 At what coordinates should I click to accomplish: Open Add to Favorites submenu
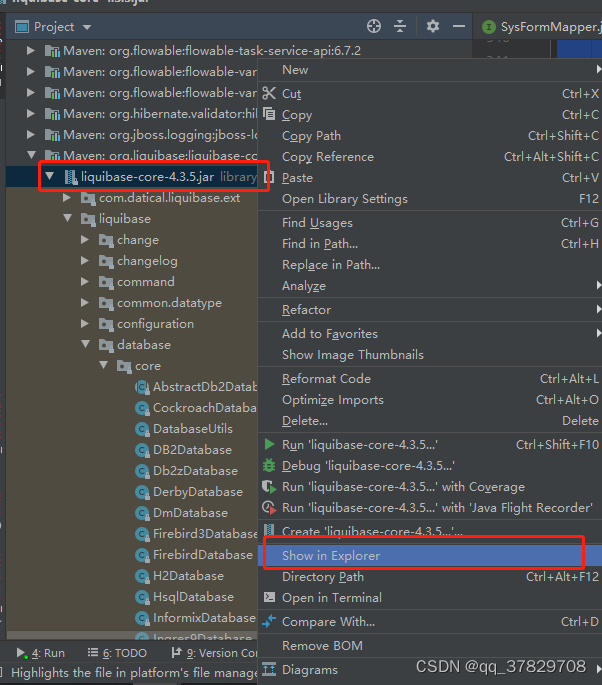coord(430,333)
